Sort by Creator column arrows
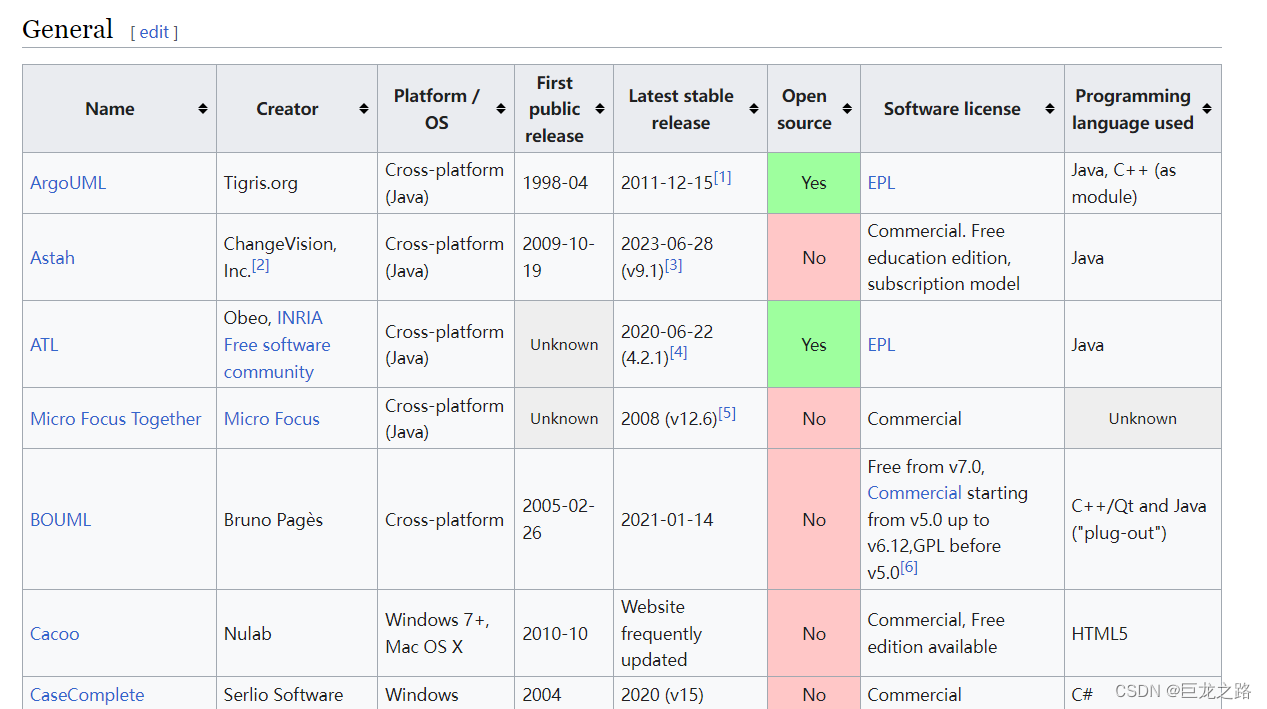 pyautogui.click(x=364, y=109)
